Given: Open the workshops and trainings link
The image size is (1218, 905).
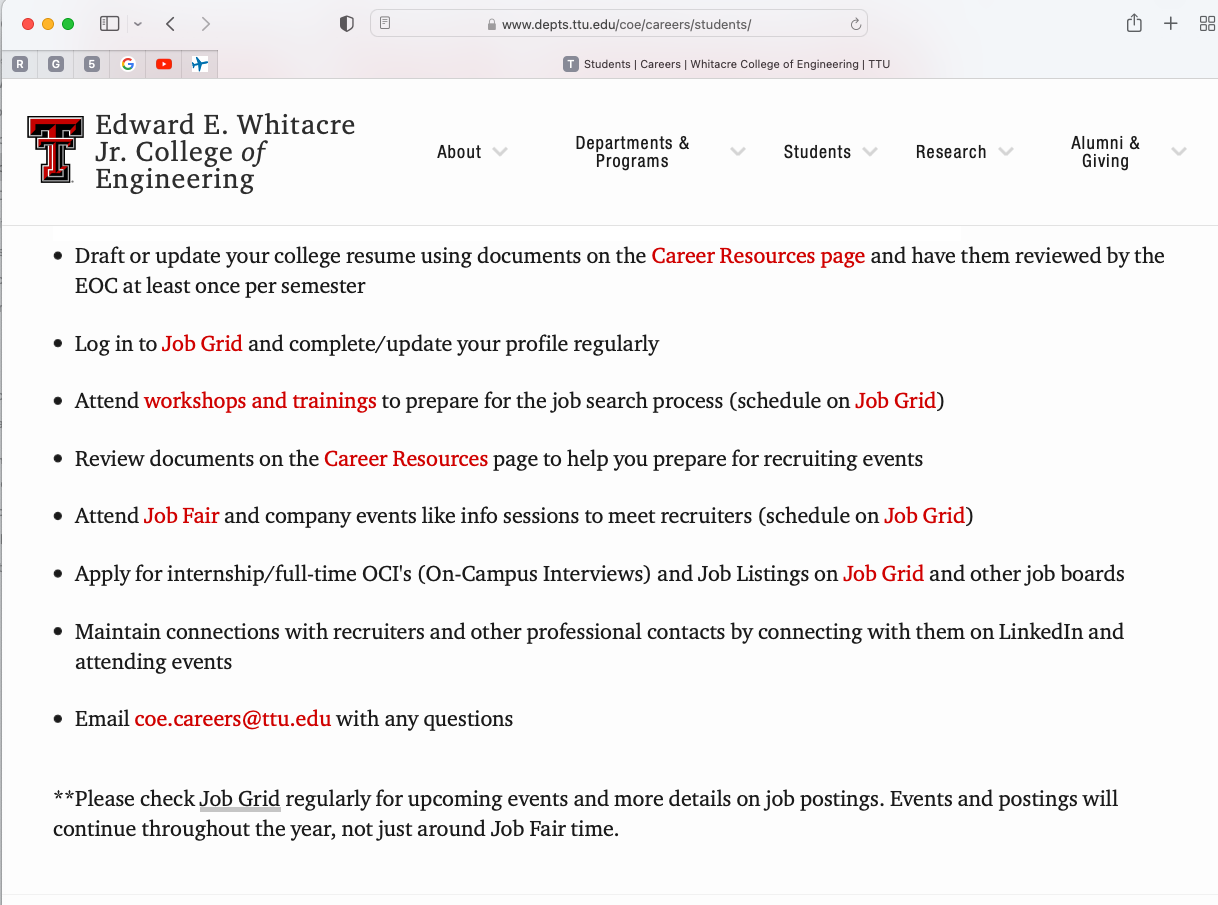Looking at the screenshot, I should coord(260,401).
